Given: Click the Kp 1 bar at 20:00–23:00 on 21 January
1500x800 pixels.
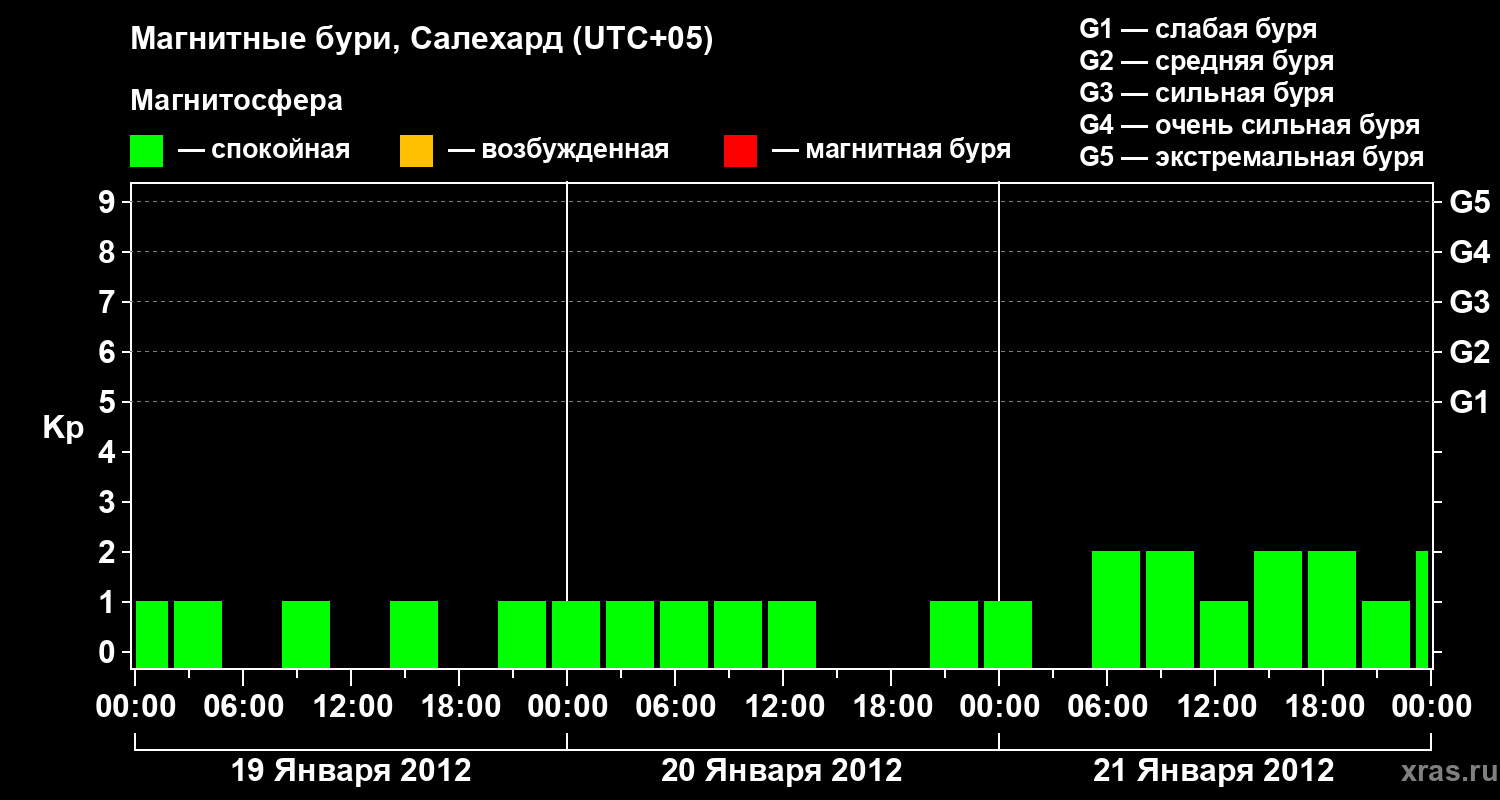Looking at the screenshot, I should point(1386,634).
